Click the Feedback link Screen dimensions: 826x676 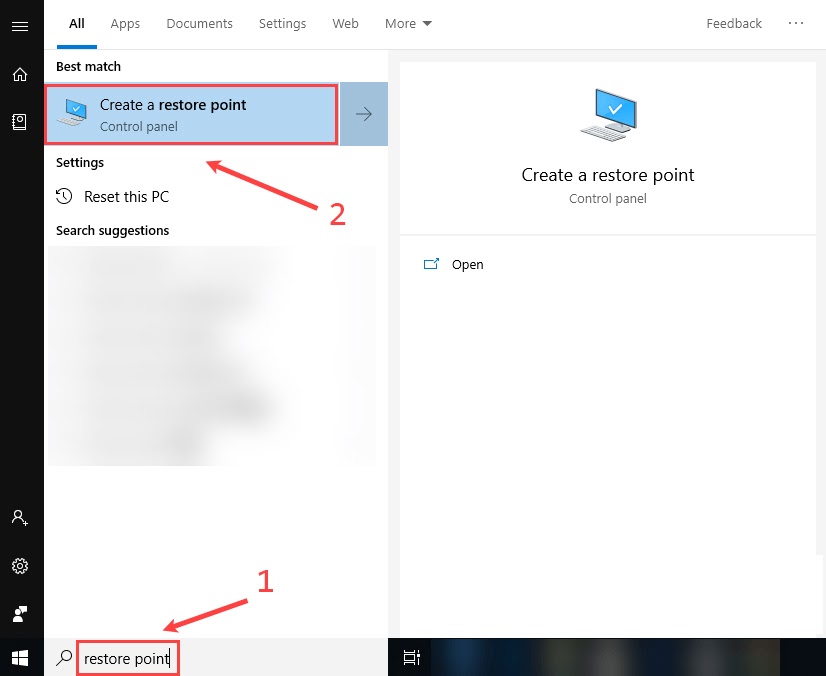click(x=734, y=24)
